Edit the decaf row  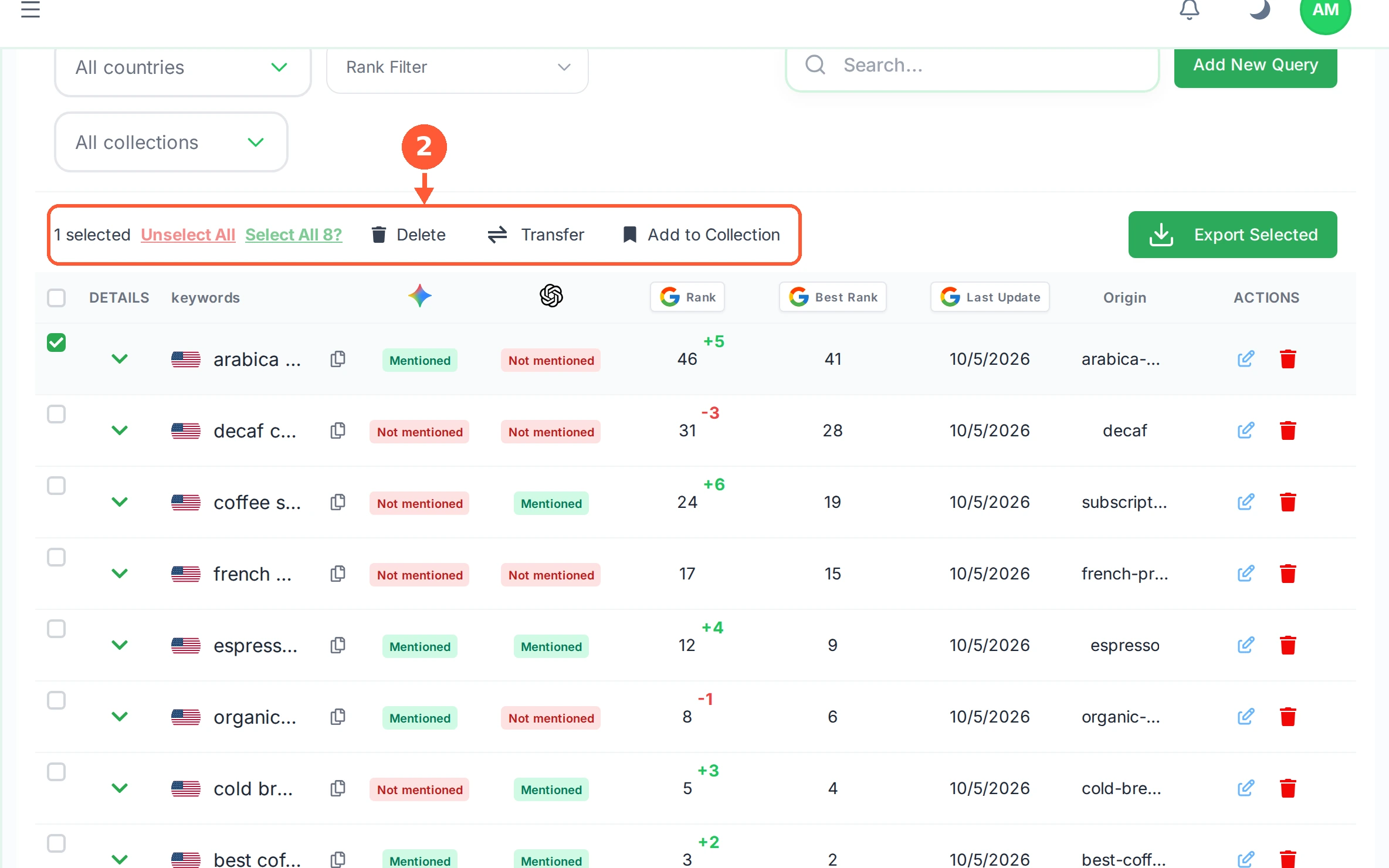tap(1246, 430)
